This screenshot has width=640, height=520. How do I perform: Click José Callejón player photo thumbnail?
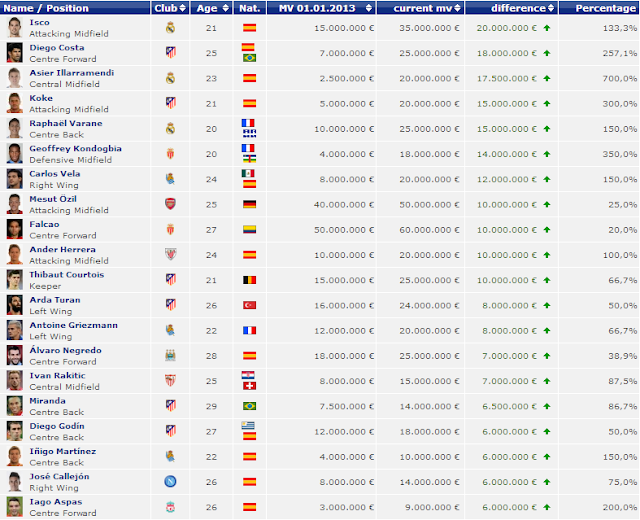(x=14, y=482)
